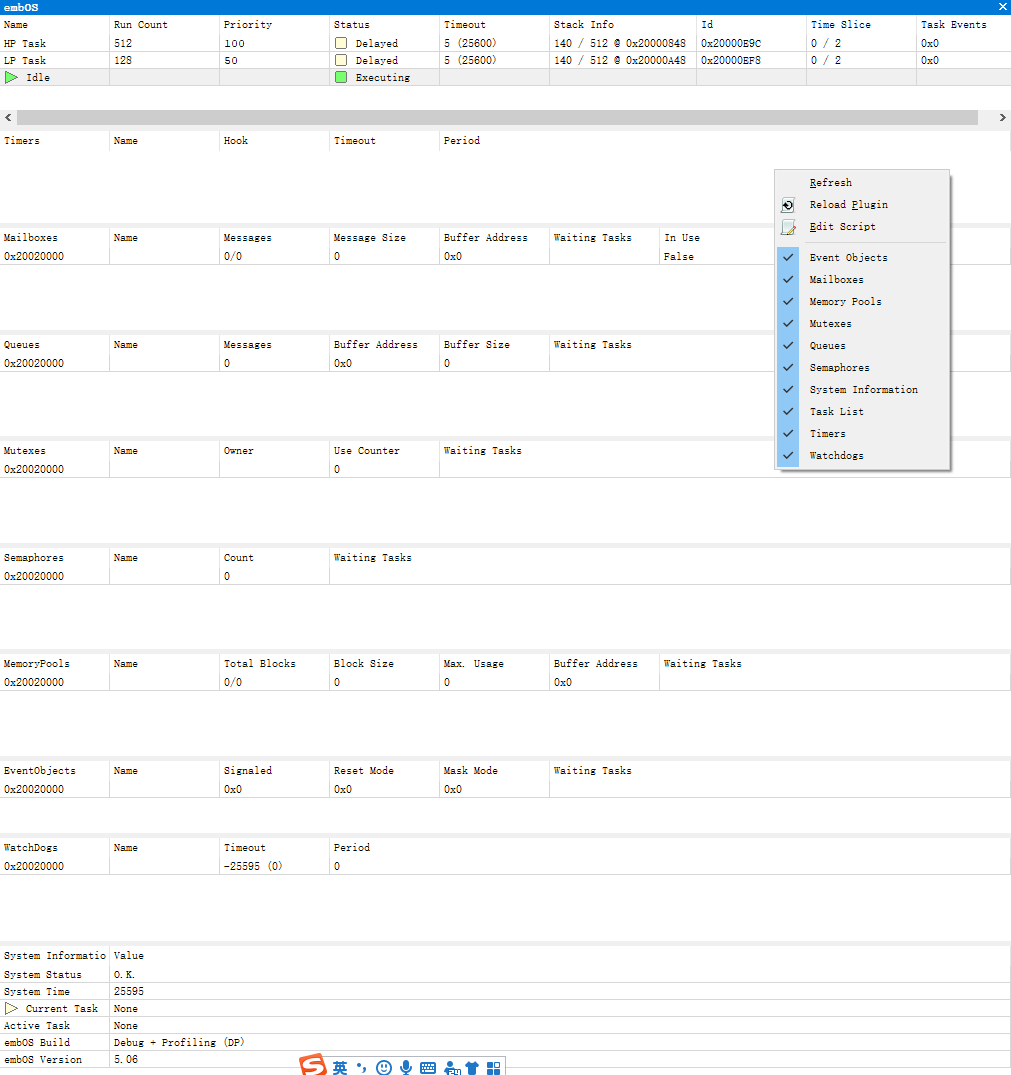Click LP Task's Delayed status square
1011x1075 pixels.
click(341, 60)
